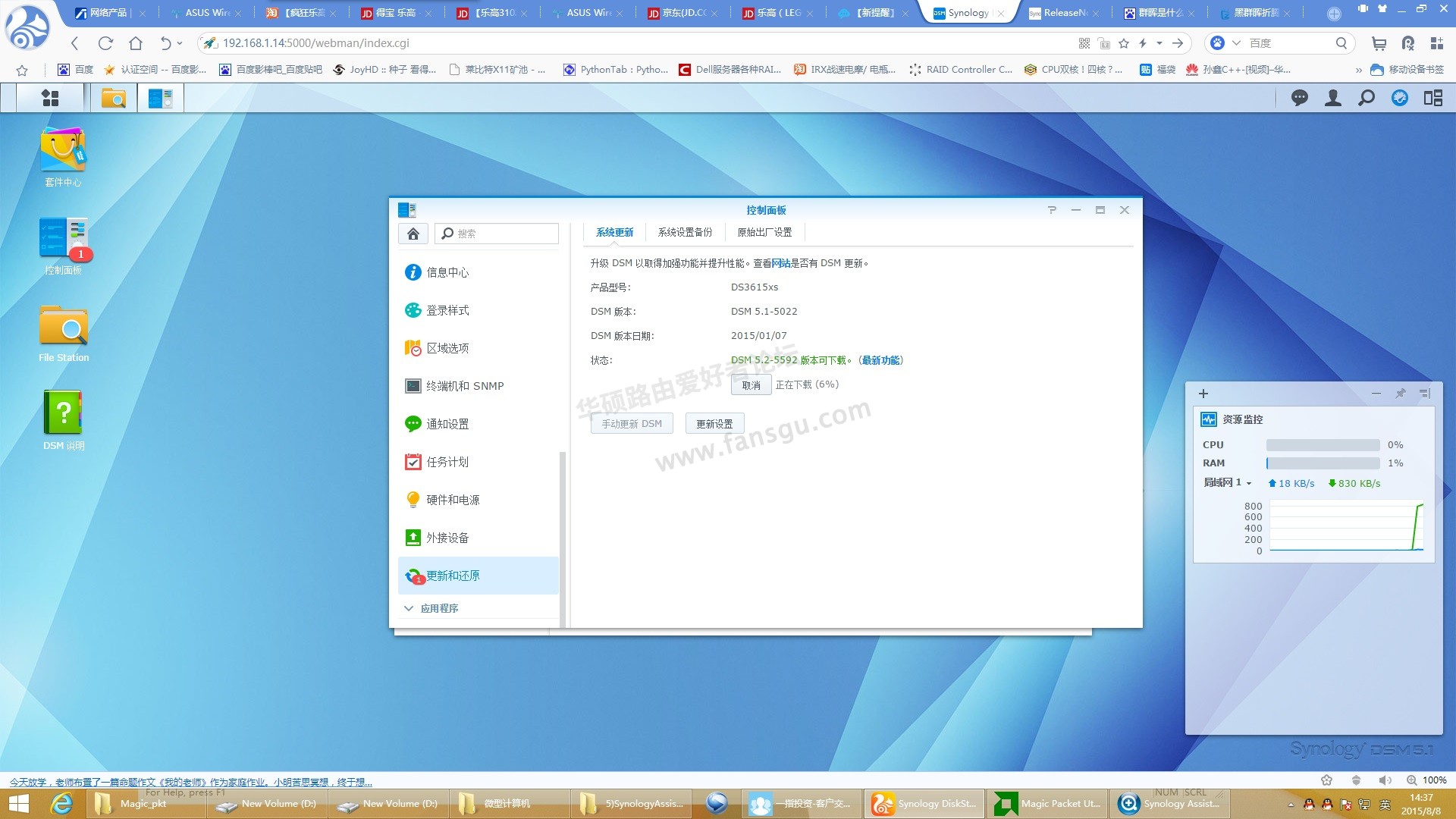Open Notification settings in the sidebar
Viewport: 1456px width, 819px height.
pos(479,424)
